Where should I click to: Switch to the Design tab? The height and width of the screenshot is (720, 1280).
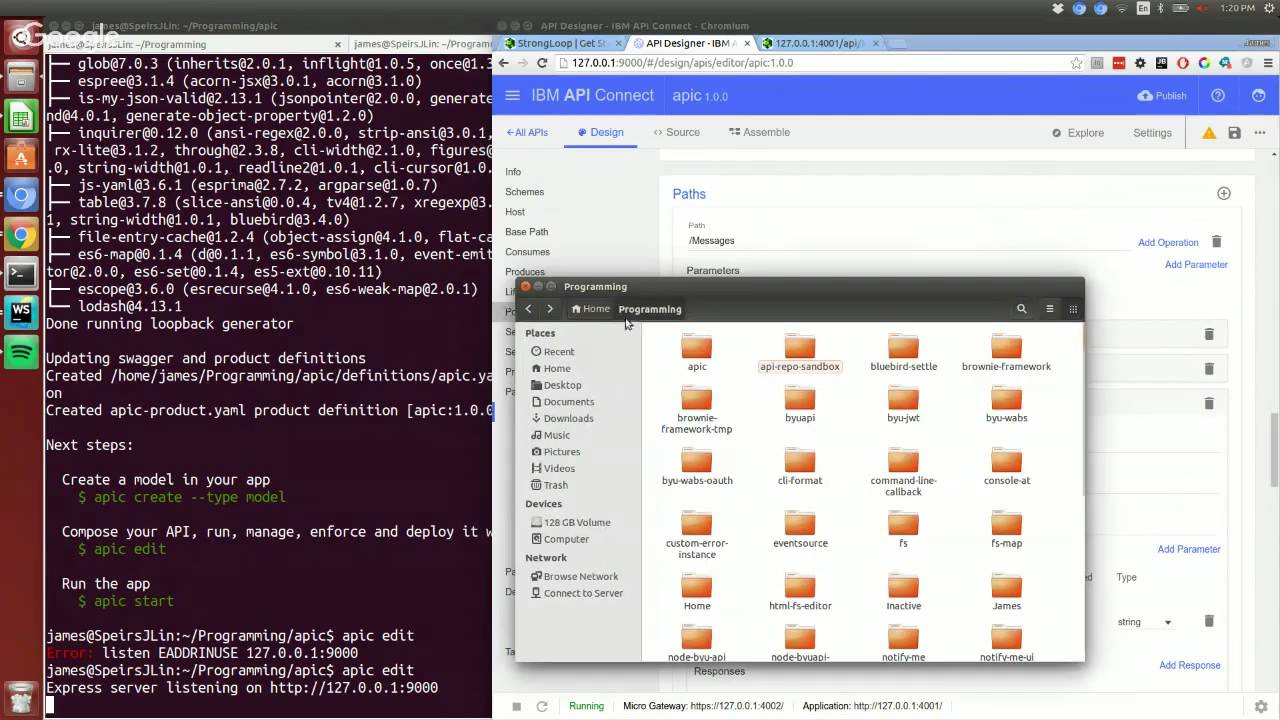[x=600, y=133]
